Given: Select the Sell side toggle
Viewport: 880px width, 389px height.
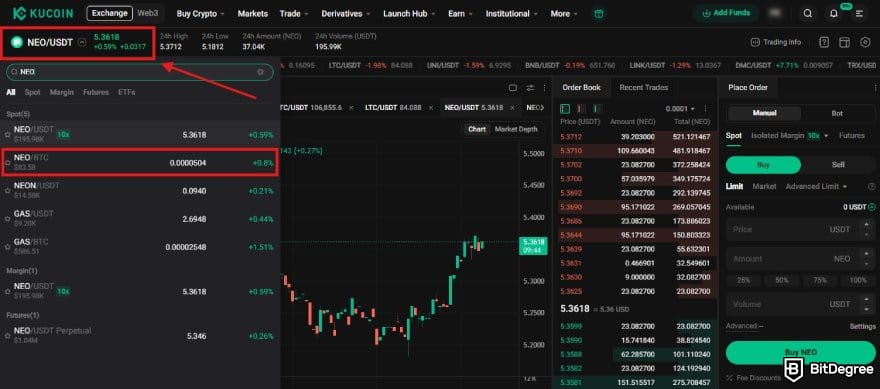Looking at the screenshot, I should (x=838, y=165).
